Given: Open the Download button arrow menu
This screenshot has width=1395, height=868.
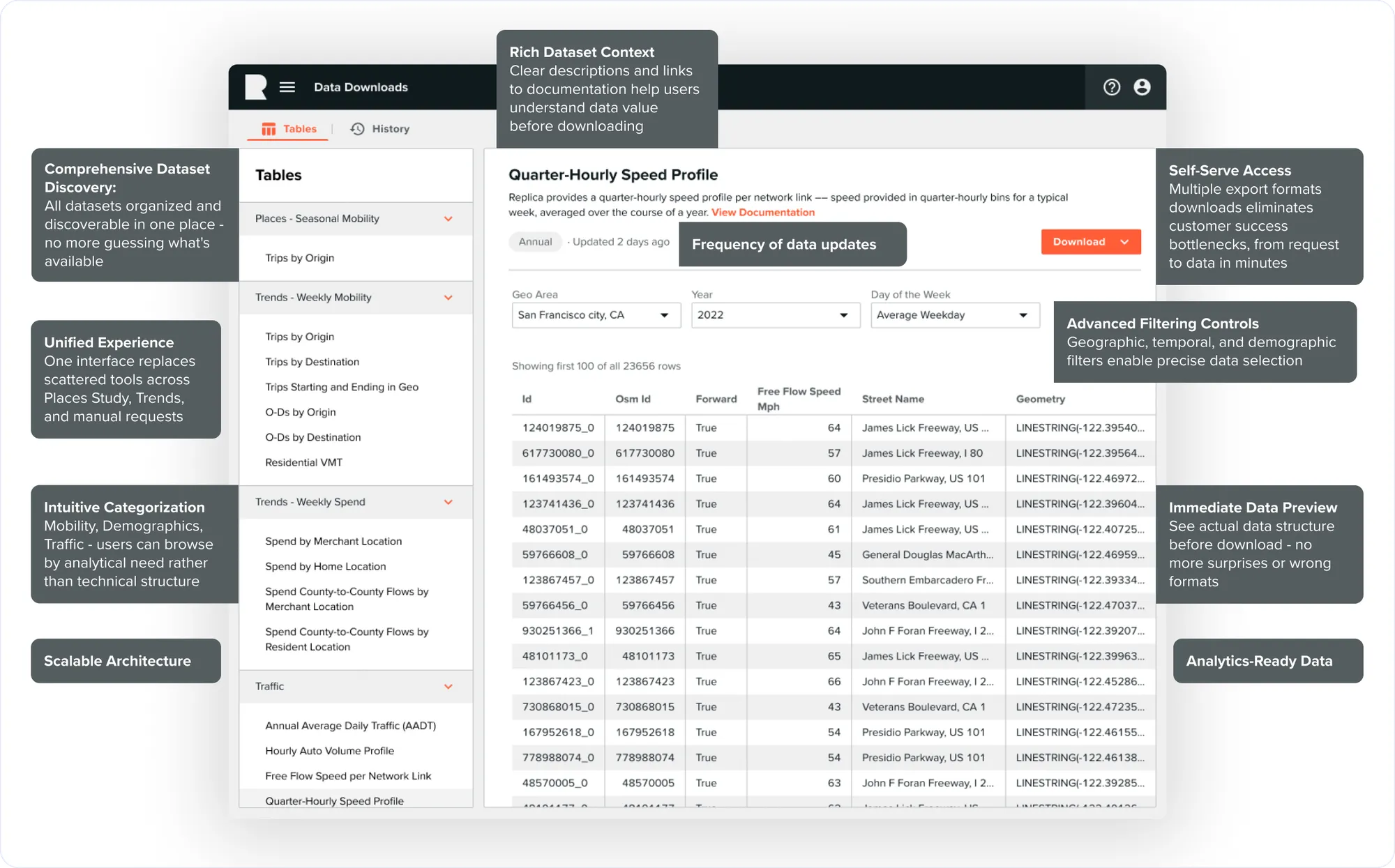Looking at the screenshot, I should point(1125,242).
